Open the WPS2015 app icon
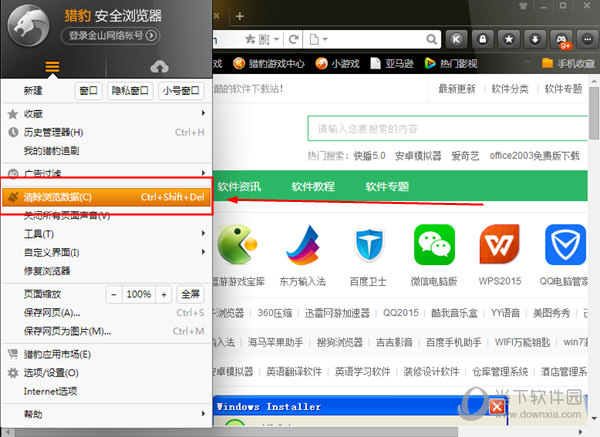The height and width of the screenshot is (437, 600). point(499,244)
